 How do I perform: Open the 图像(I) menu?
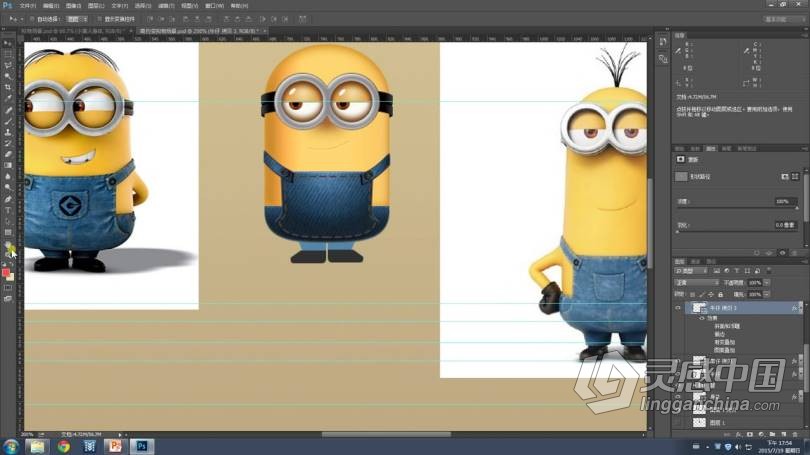(x=73, y=6)
